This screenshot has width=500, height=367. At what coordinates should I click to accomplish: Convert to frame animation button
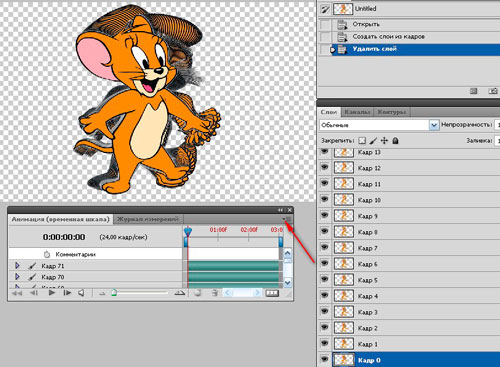click(x=272, y=293)
